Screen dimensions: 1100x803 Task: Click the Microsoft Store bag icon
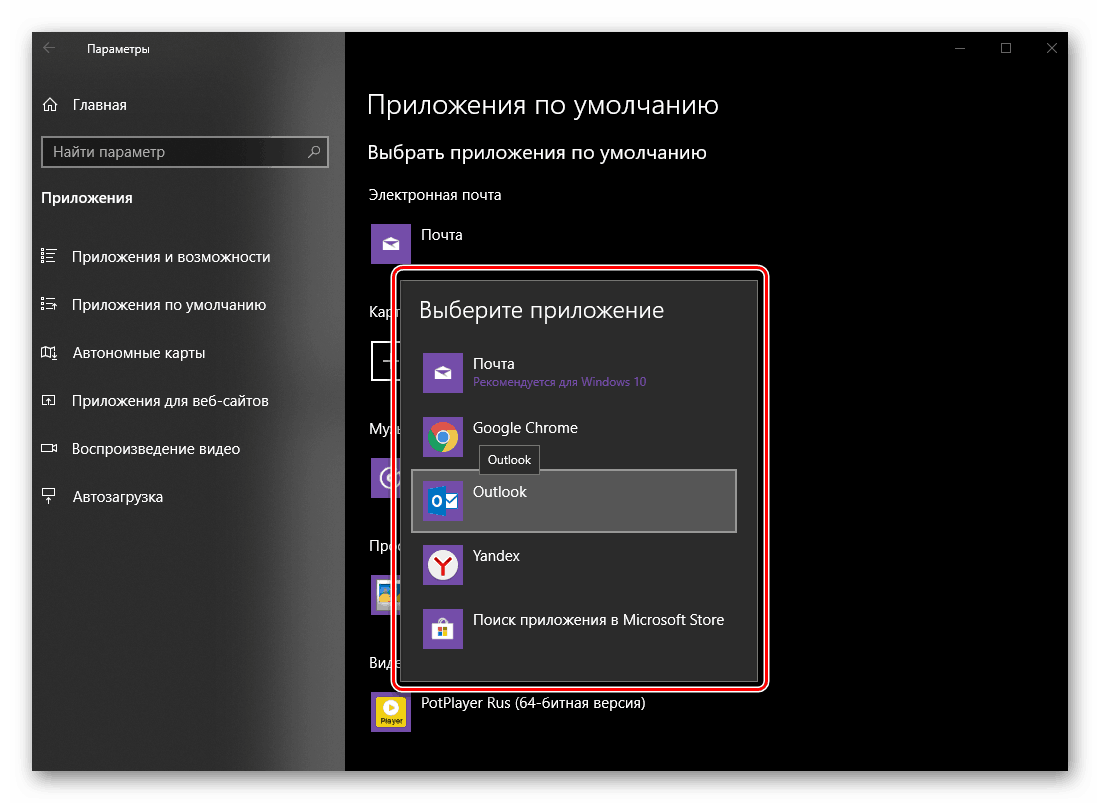[443, 628]
